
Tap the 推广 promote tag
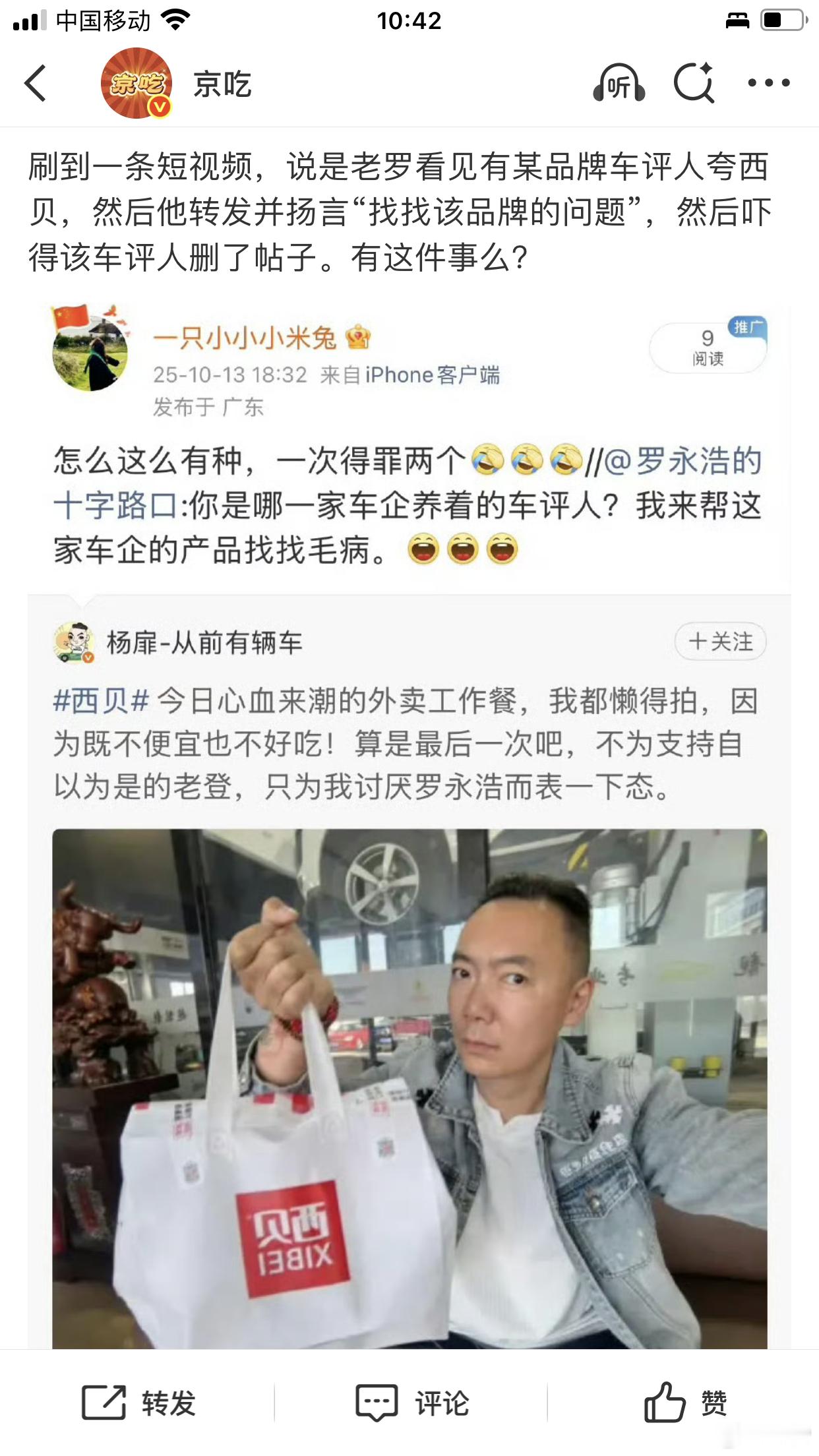747,327
